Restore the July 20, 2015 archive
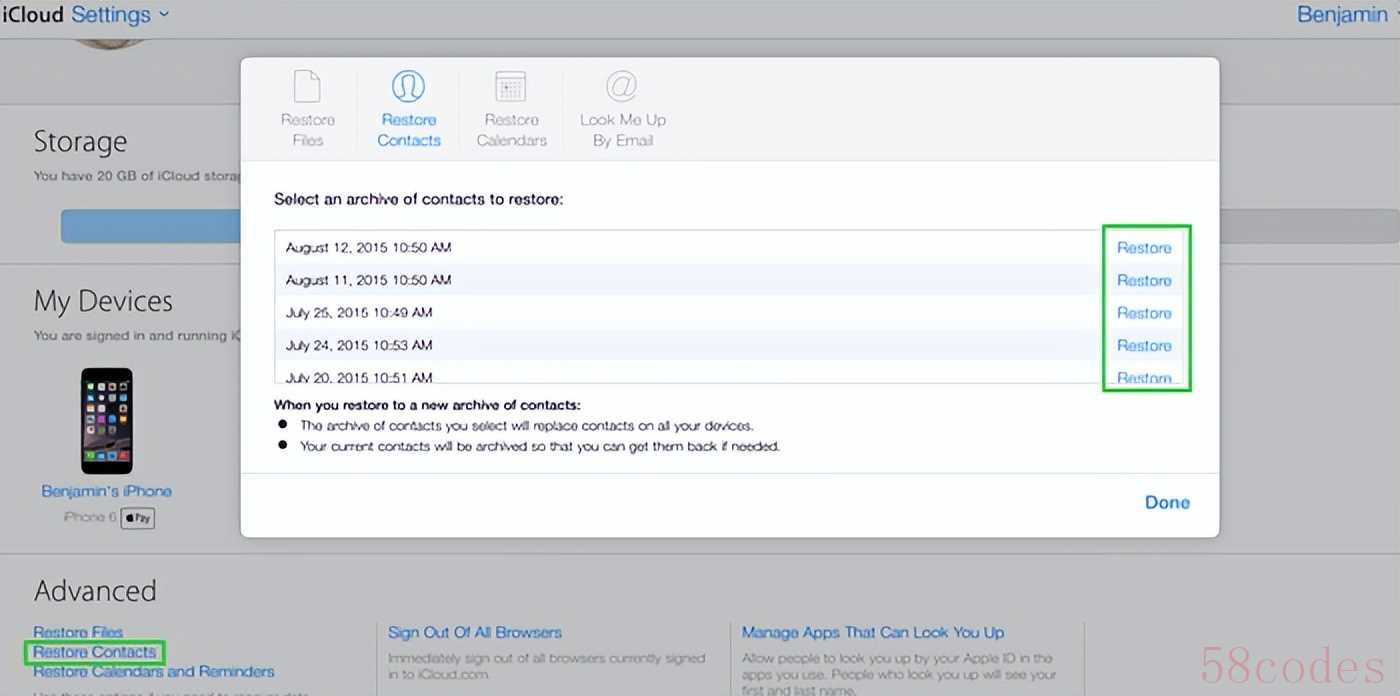The image size is (1400, 696). (1144, 377)
